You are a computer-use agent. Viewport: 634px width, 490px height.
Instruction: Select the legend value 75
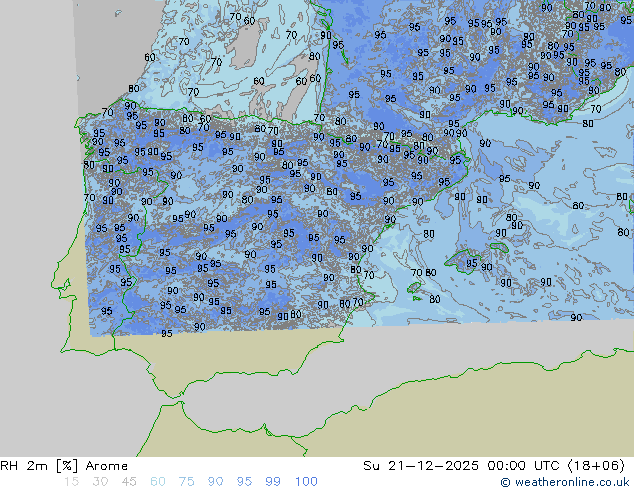186,482
